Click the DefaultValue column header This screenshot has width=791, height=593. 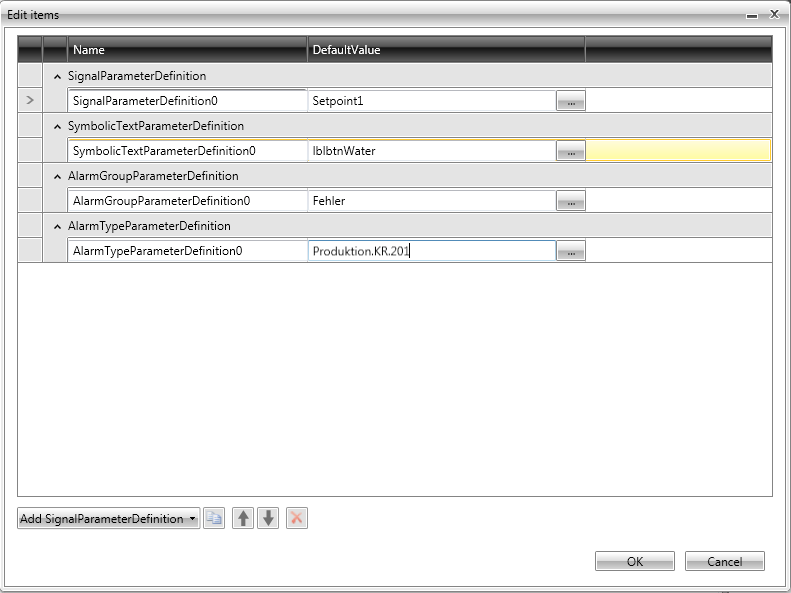(x=445, y=50)
